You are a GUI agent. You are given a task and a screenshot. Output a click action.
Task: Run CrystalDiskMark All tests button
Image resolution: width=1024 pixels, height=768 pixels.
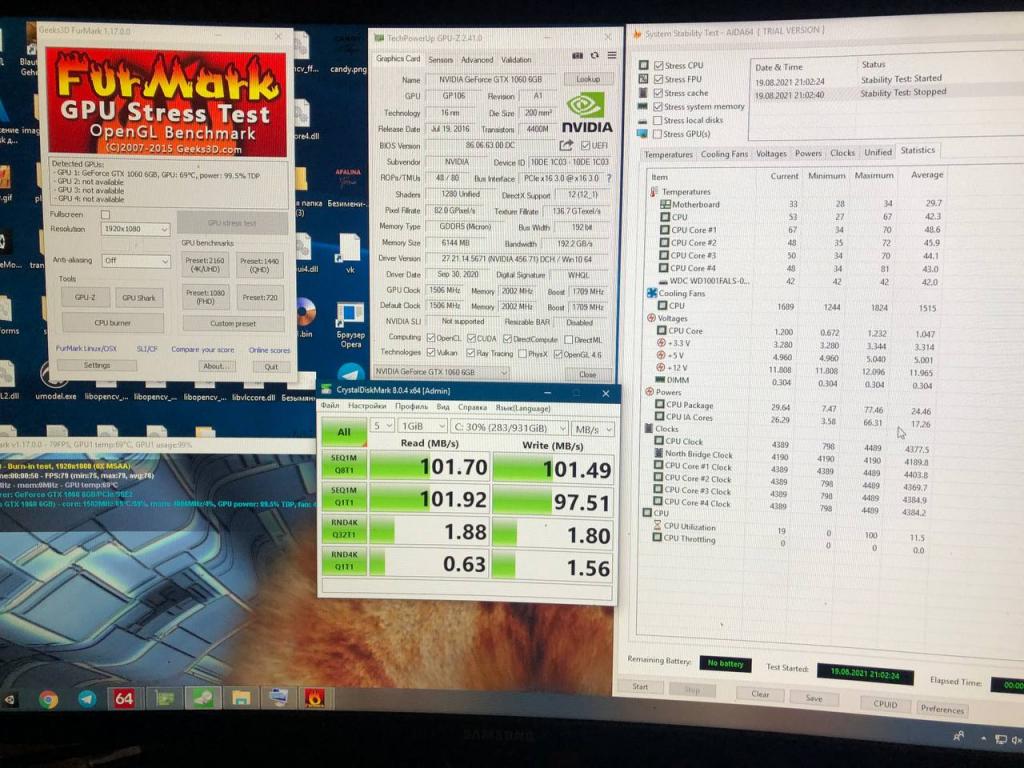point(344,432)
